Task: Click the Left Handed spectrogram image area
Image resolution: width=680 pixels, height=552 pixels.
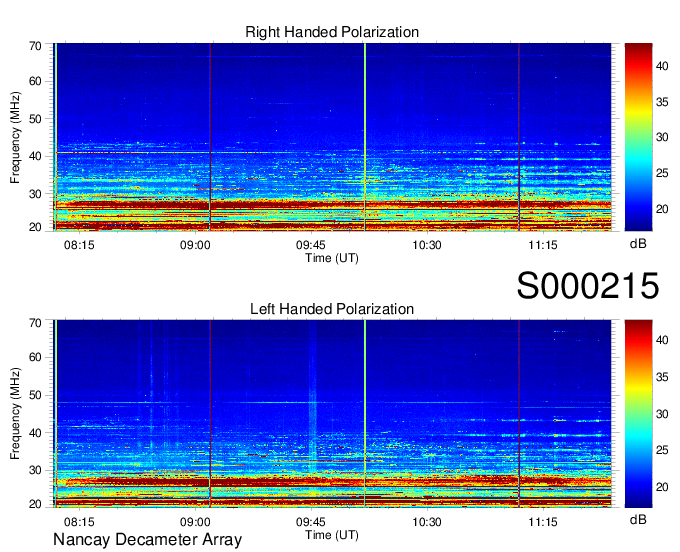Action: click(x=332, y=414)
